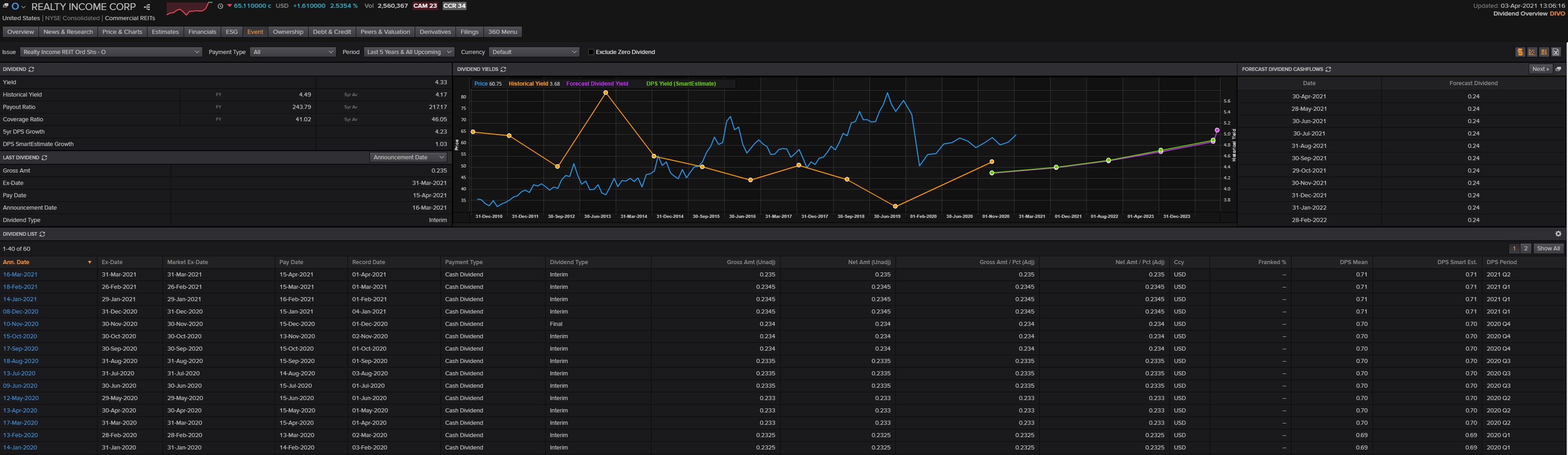Viewport: 1568px width, 455px height.
Task: Open the News & Research tab
Action: click(x=68, y=32)
